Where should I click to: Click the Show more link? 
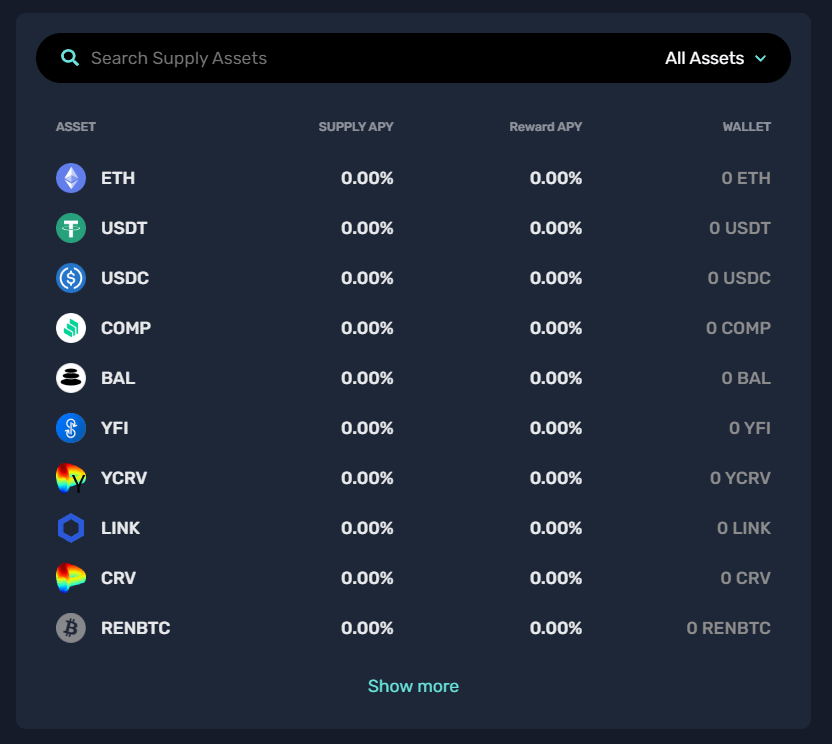pos(413,686)
